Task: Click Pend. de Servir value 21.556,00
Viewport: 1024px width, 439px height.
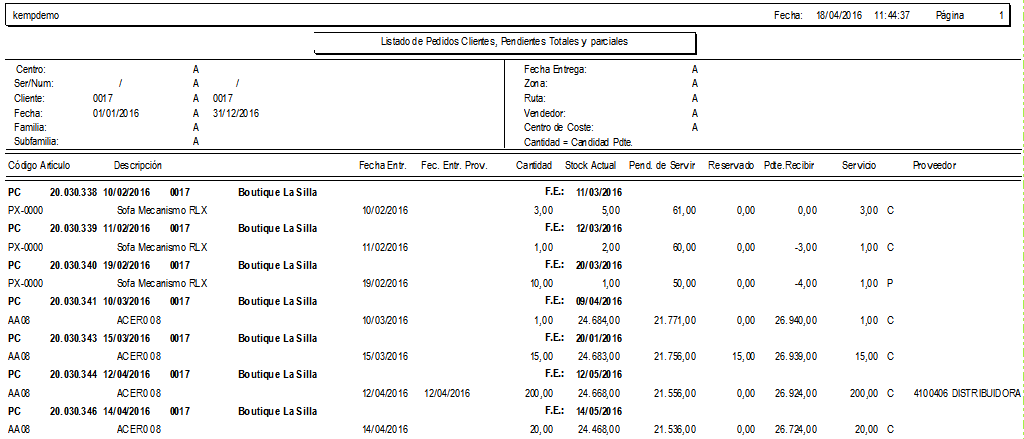Action: pyautogui.click(x=675, y=393)
